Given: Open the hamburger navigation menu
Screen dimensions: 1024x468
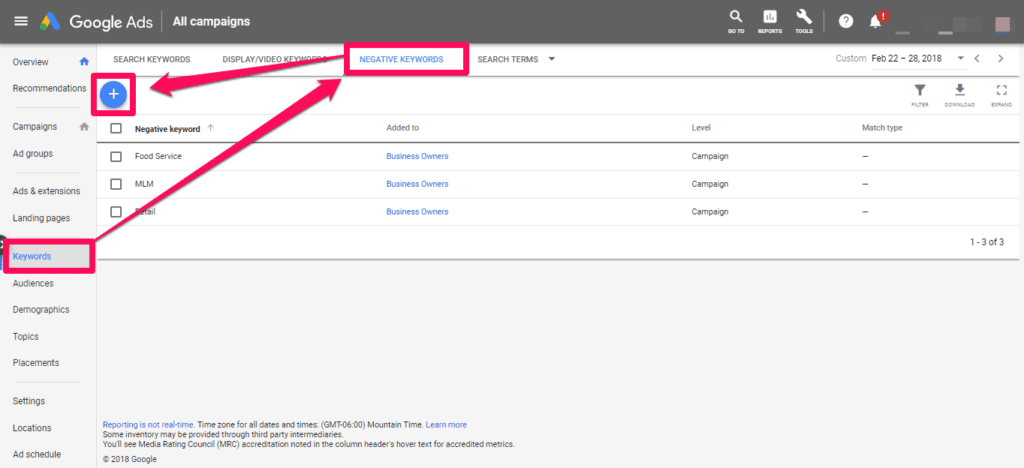Looking at the screenshot, I should (x=21, y=21).
